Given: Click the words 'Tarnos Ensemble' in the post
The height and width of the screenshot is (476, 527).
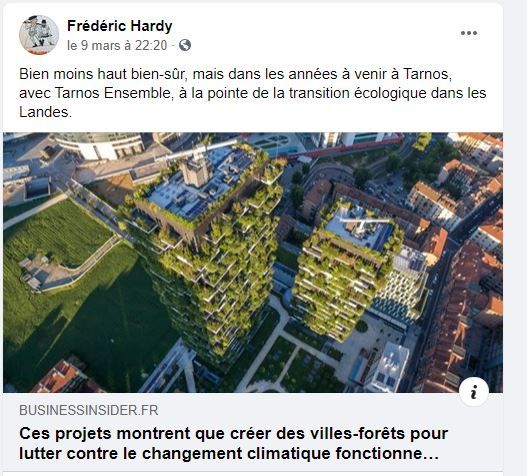Looking at the screenshot, I should tap(113, 93).
